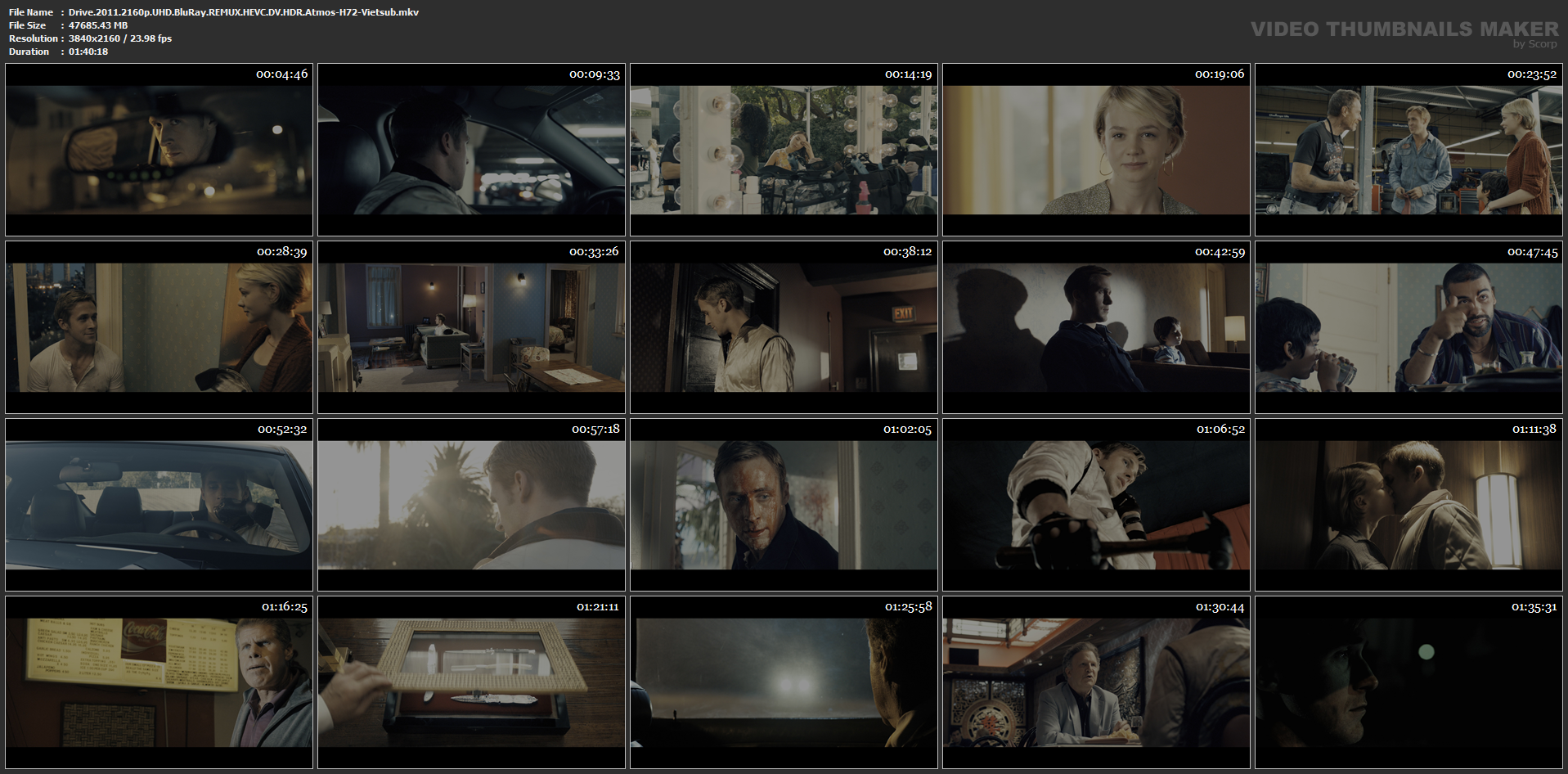Choose the 01:25:58 headlights frame
The height and width of the screenshot is (774, 1568).
(784, 682)
